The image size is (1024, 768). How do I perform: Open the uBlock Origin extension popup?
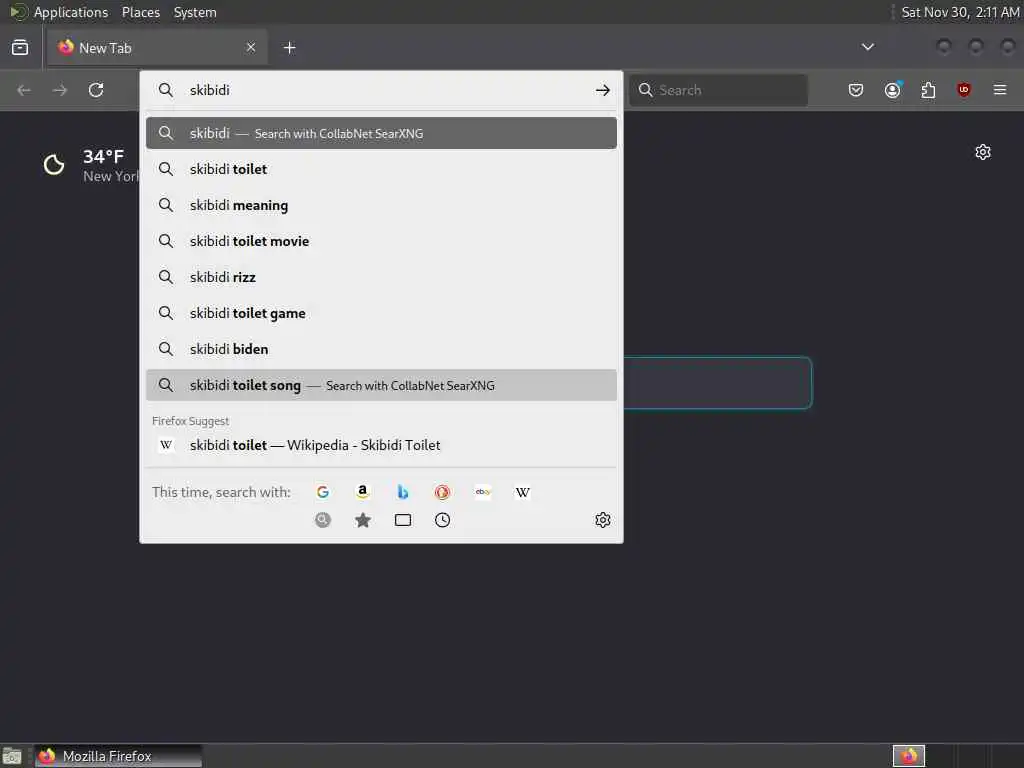point(964,90)
